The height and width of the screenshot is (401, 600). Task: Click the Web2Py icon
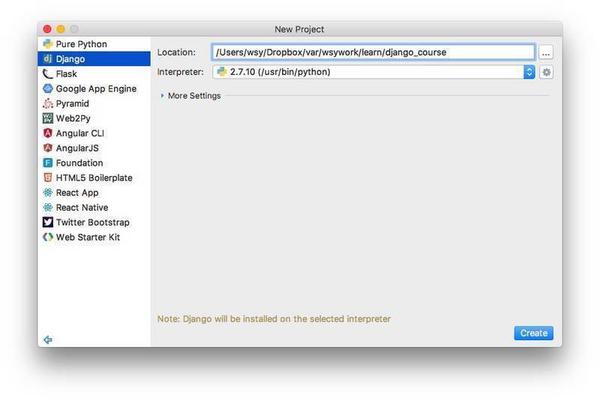click(x=47, y=118)
